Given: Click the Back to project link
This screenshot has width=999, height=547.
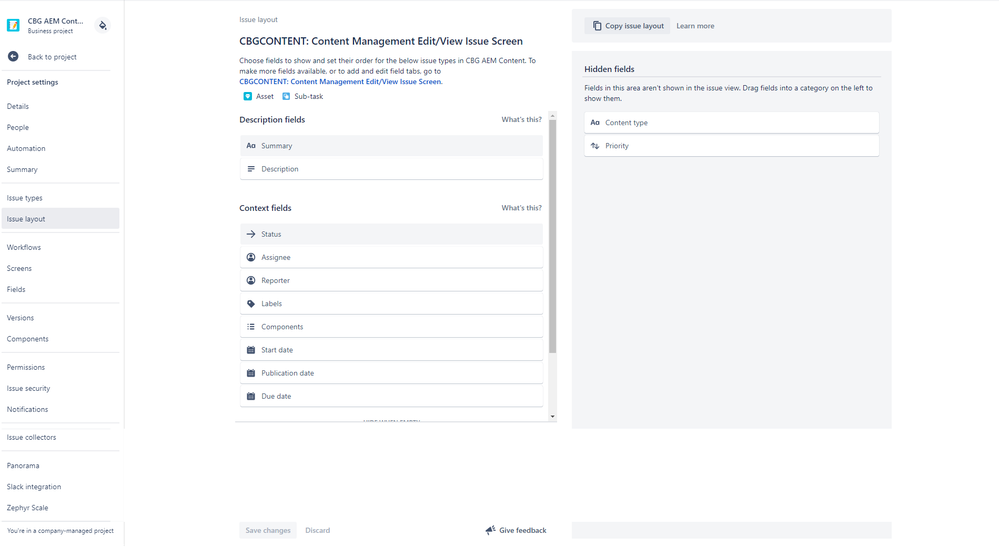Looking at the screenshot, I should [x=52, y=57].
